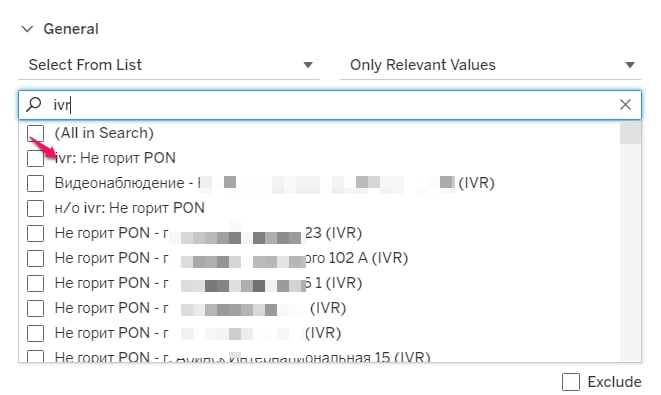The height and width of the screenshot is (395, 661).
Task: Click the arrow next to Select From List
Action: (x=308, y=65)
